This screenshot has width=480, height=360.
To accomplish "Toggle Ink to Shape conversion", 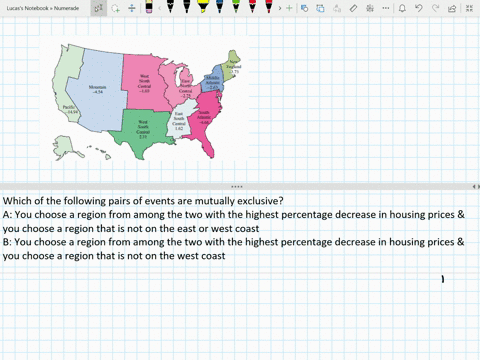I will [320, 8].
